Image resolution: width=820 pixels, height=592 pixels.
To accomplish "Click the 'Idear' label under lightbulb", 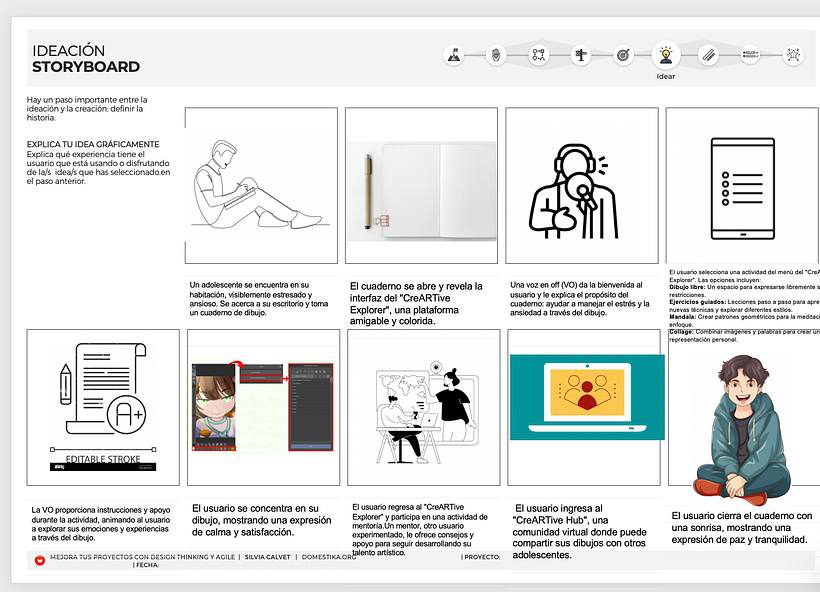I will click(x=666, y=76).
